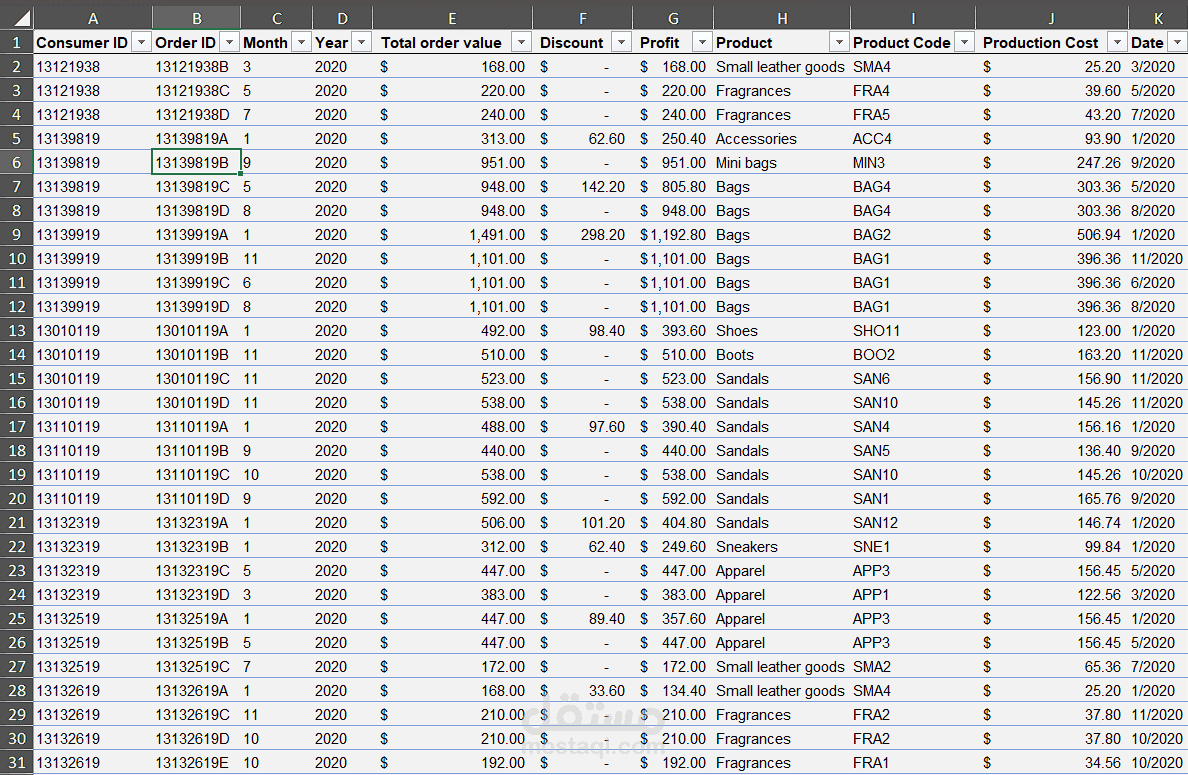Select column H header

(782, 18)
